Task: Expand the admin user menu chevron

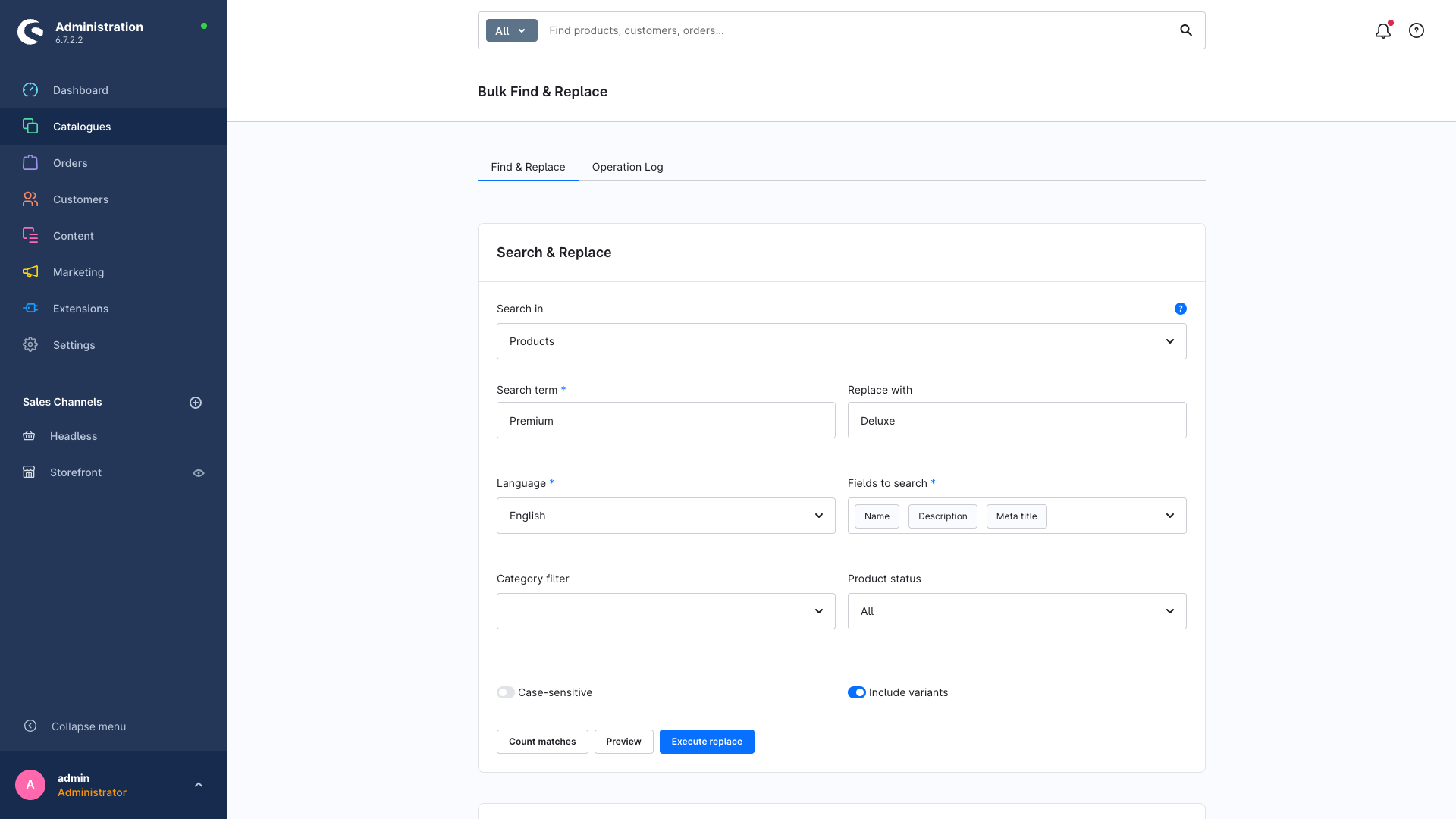Action: click(199, 785)
